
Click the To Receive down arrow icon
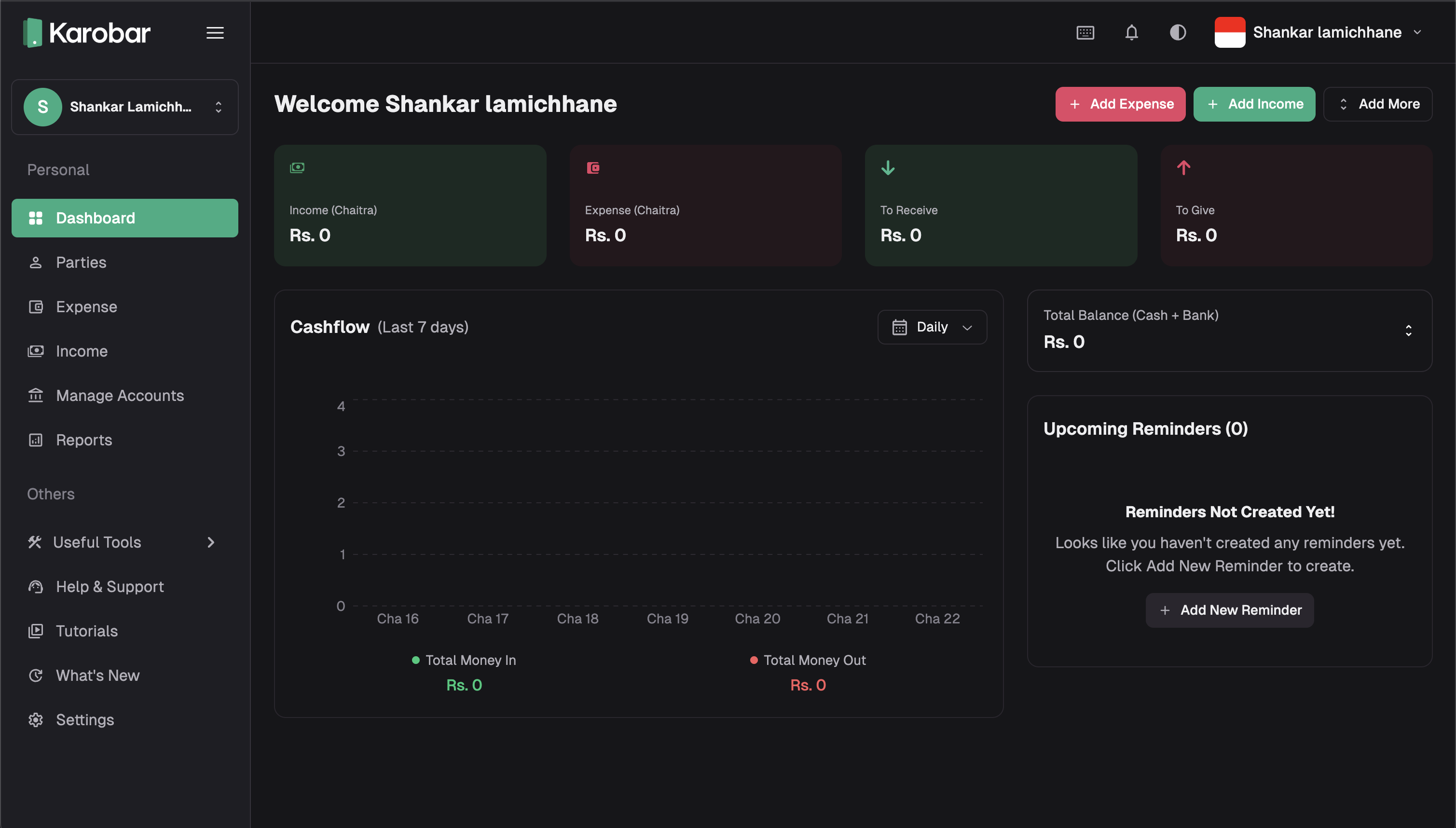[x=888, y=168]
